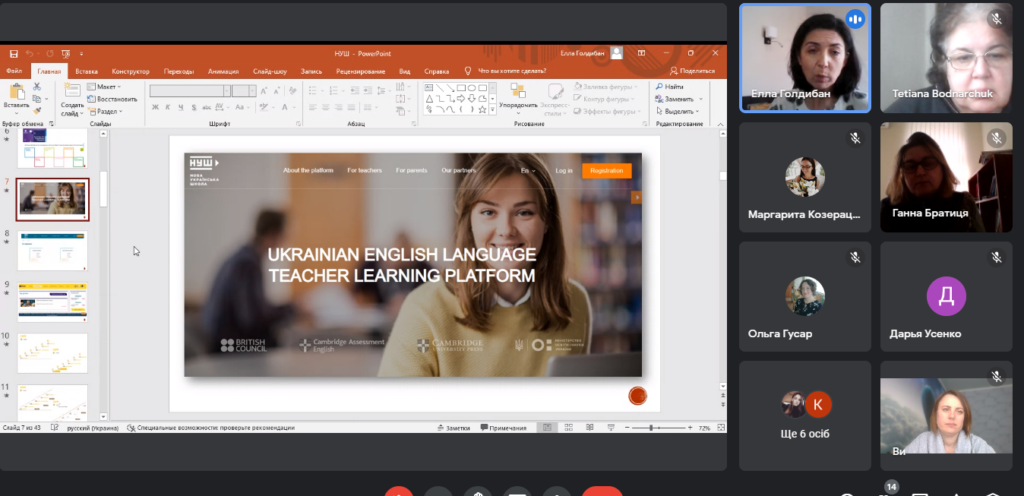Open the Animation (Анимация) tab

[223, 71]
